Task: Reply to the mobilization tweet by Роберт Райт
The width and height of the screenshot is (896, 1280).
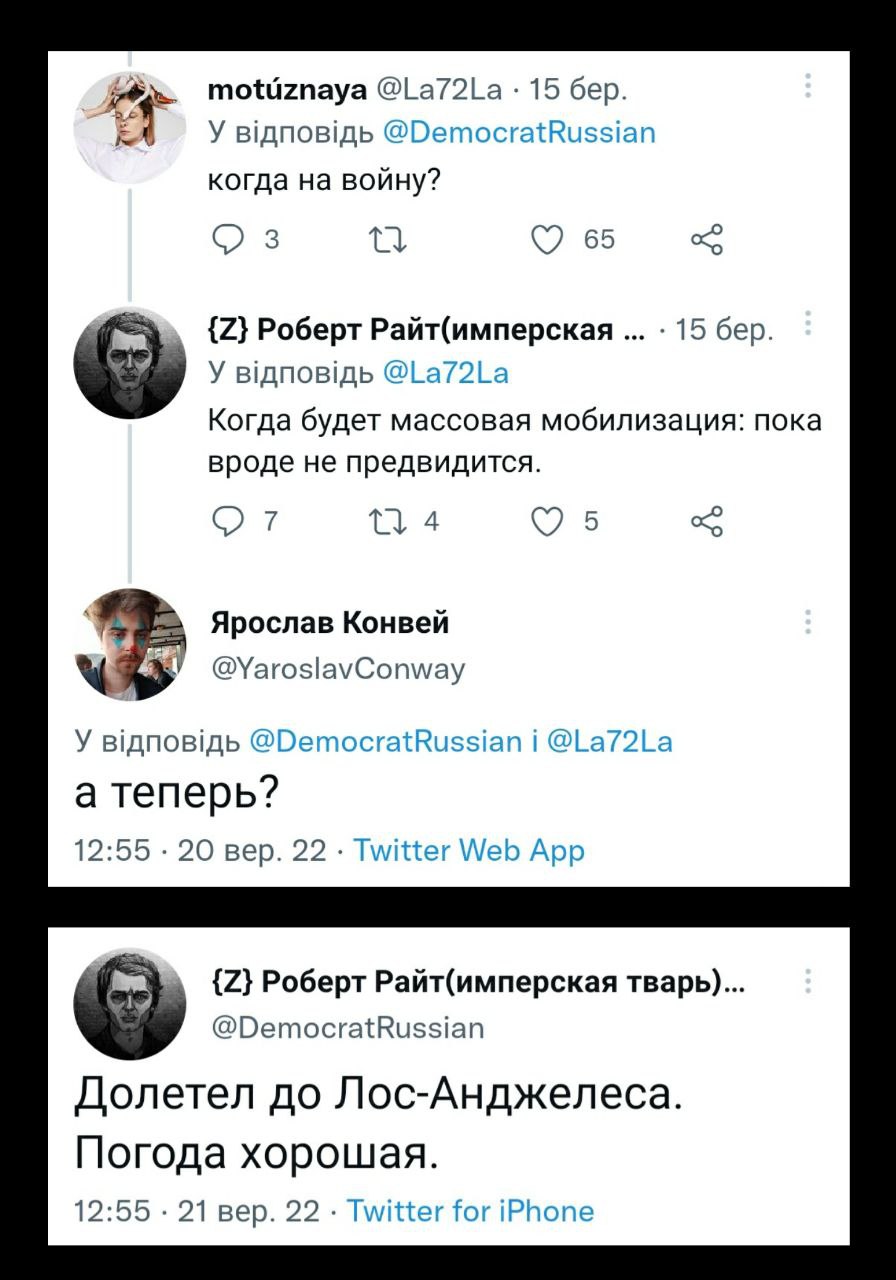Action: [228, 520]
